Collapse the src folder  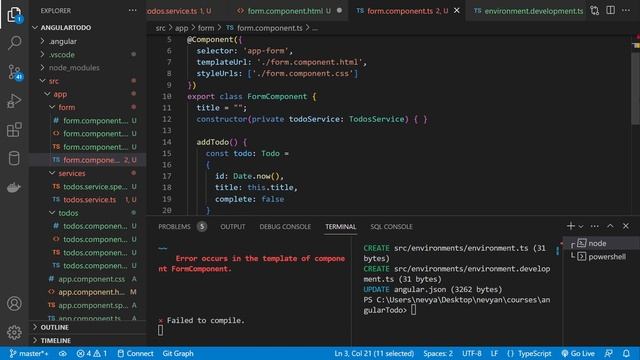(88, 81)
